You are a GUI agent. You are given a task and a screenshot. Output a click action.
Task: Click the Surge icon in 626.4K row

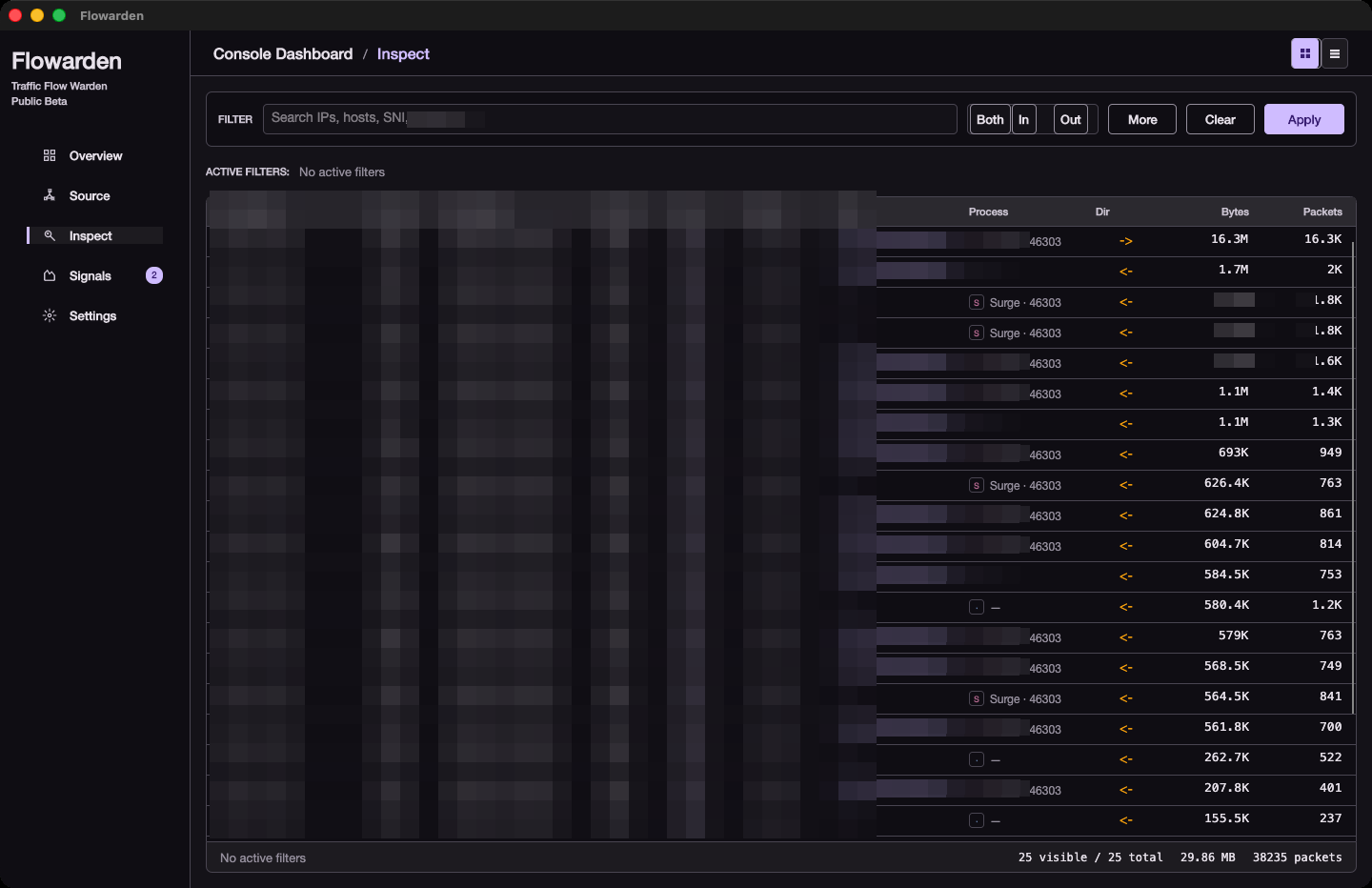[x=977, y=485]
